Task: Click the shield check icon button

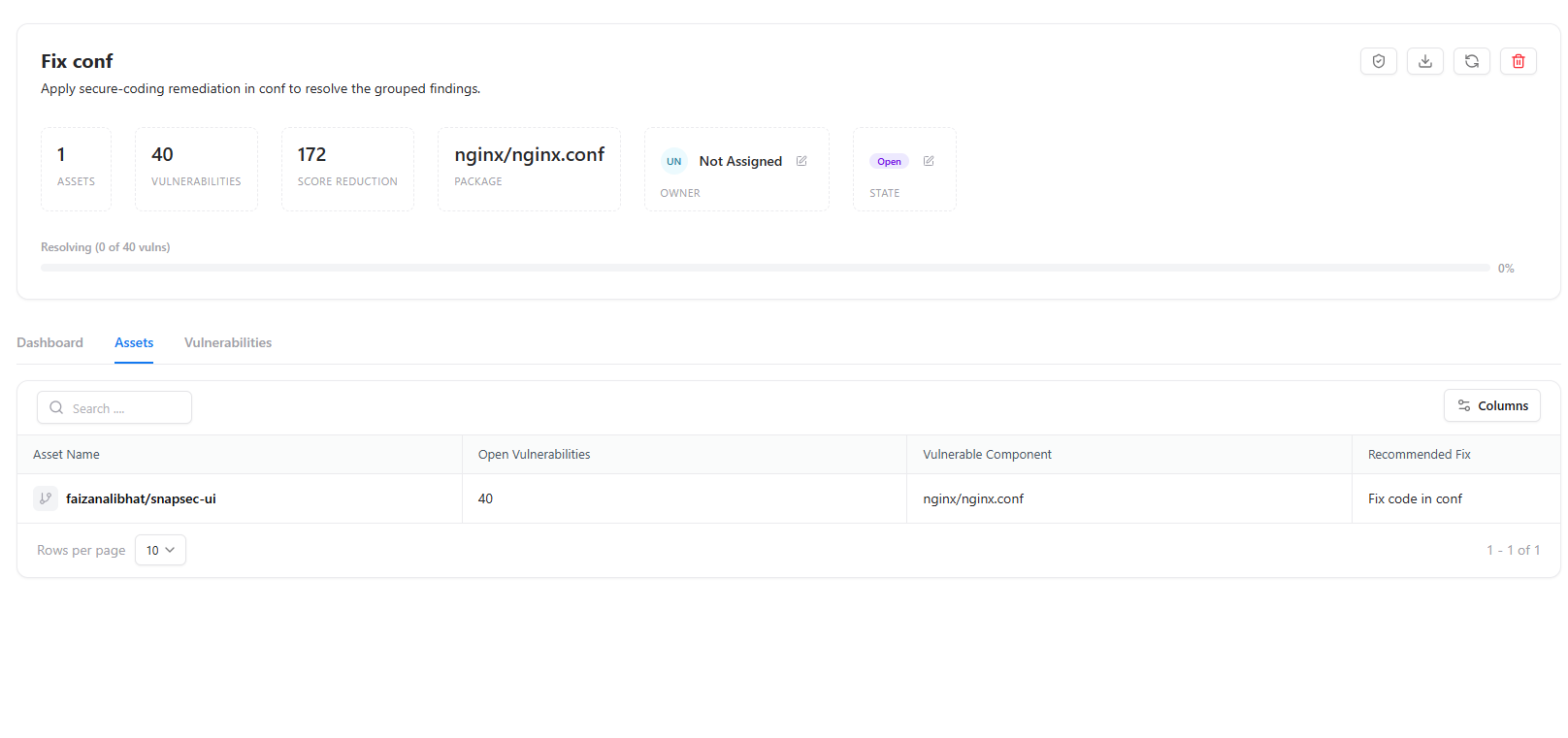Action: 1378,61
